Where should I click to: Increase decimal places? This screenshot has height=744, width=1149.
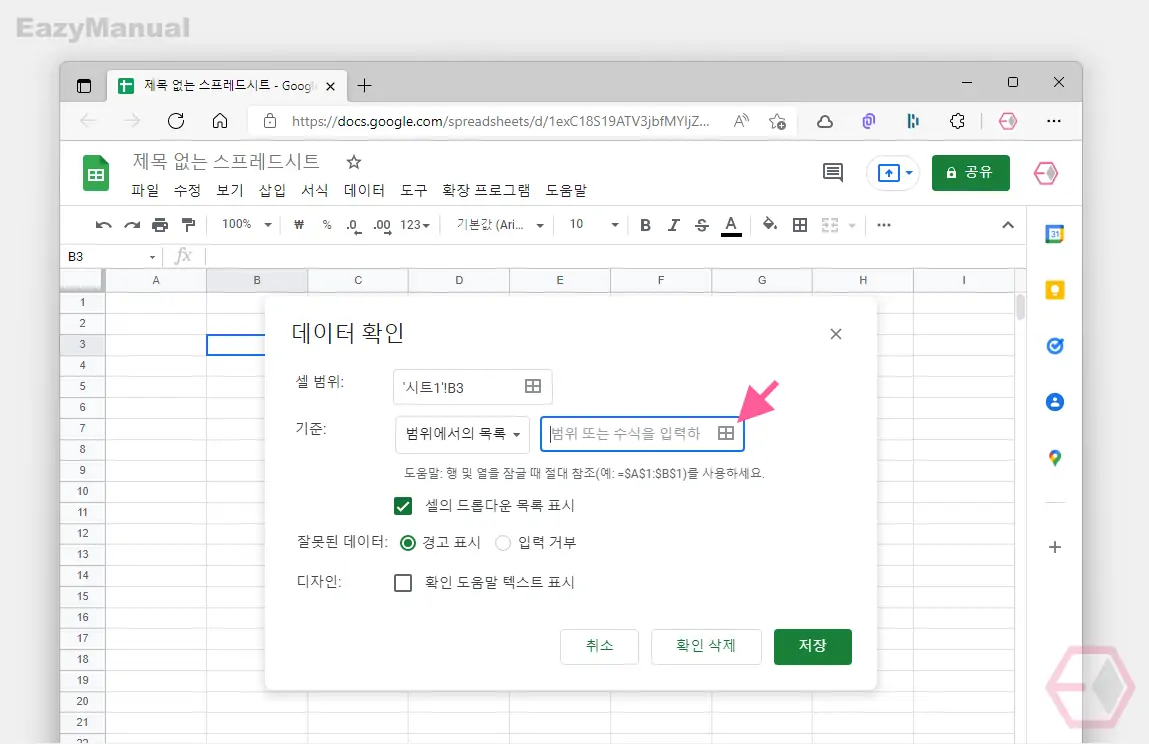click(383, 226)
